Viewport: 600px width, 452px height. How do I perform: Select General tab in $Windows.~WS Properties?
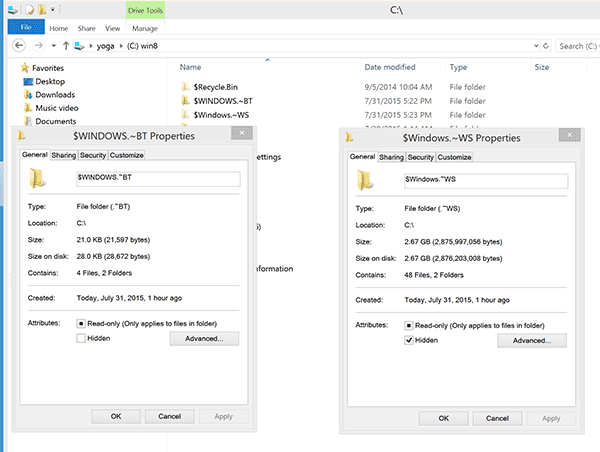point(362,157)
